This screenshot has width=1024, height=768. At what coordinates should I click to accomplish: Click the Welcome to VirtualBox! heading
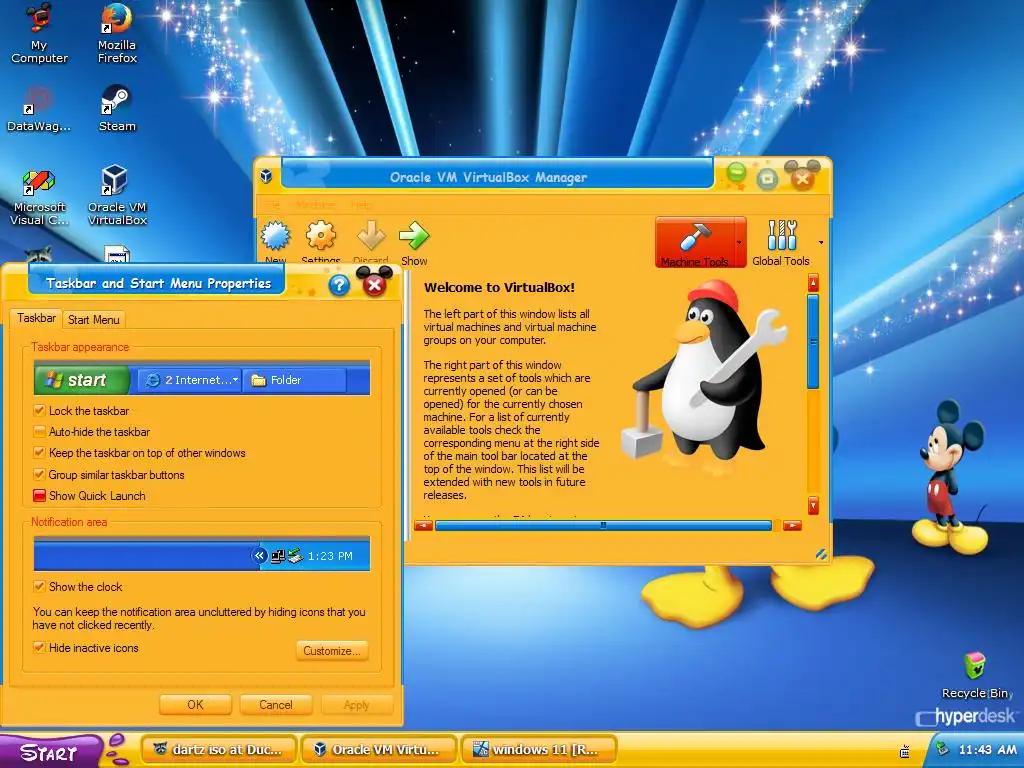click(500, 287)
